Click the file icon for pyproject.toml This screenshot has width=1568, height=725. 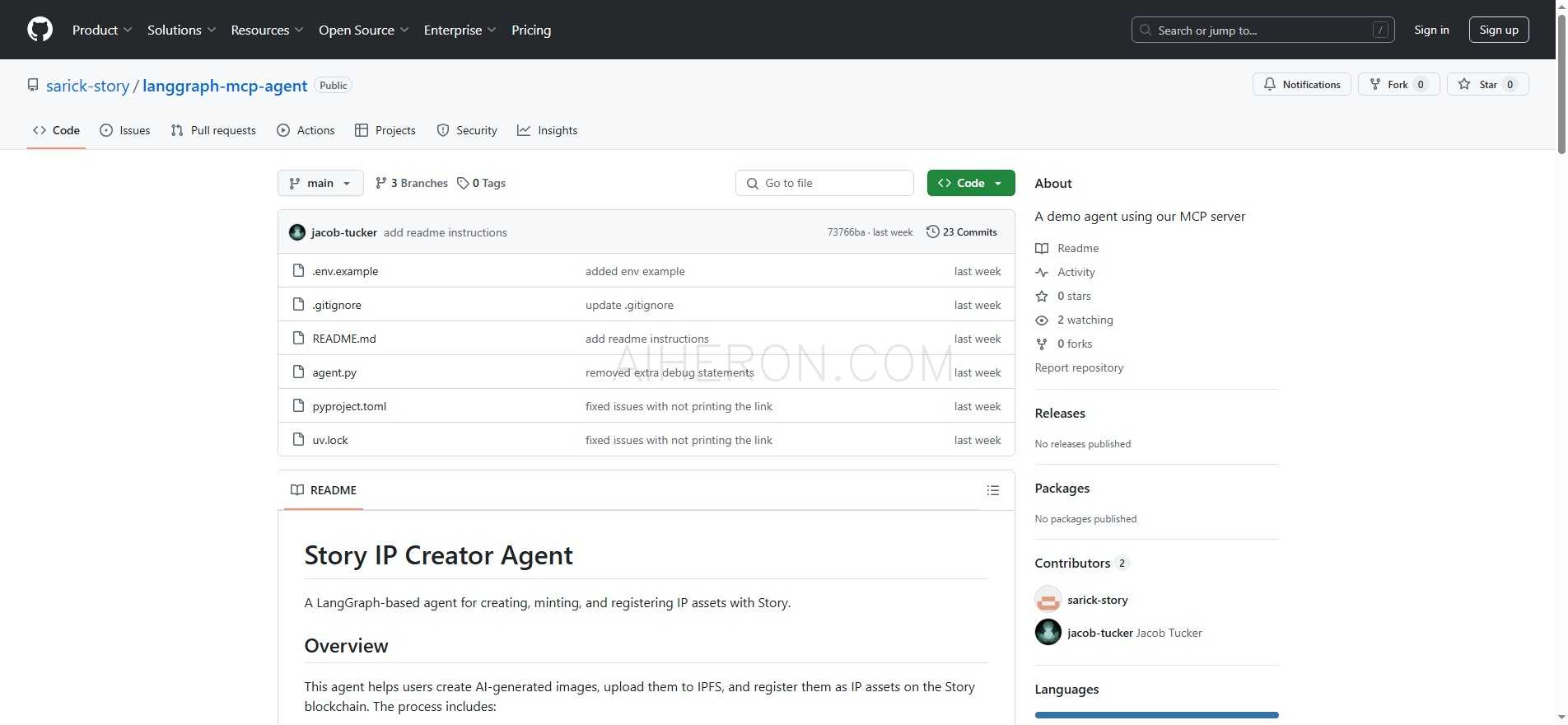point(299,406)
